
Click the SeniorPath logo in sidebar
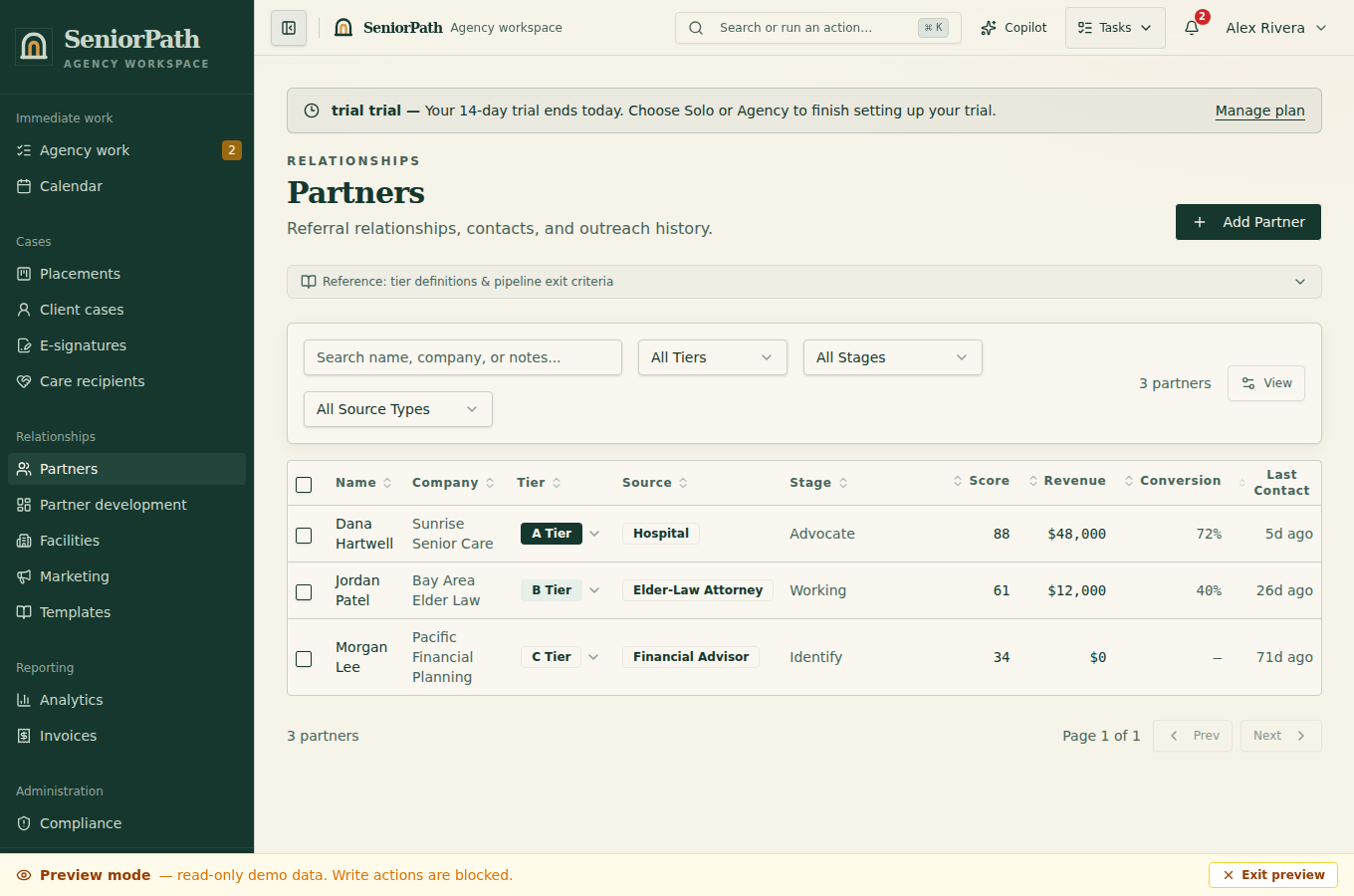click(x=34, y=47)
